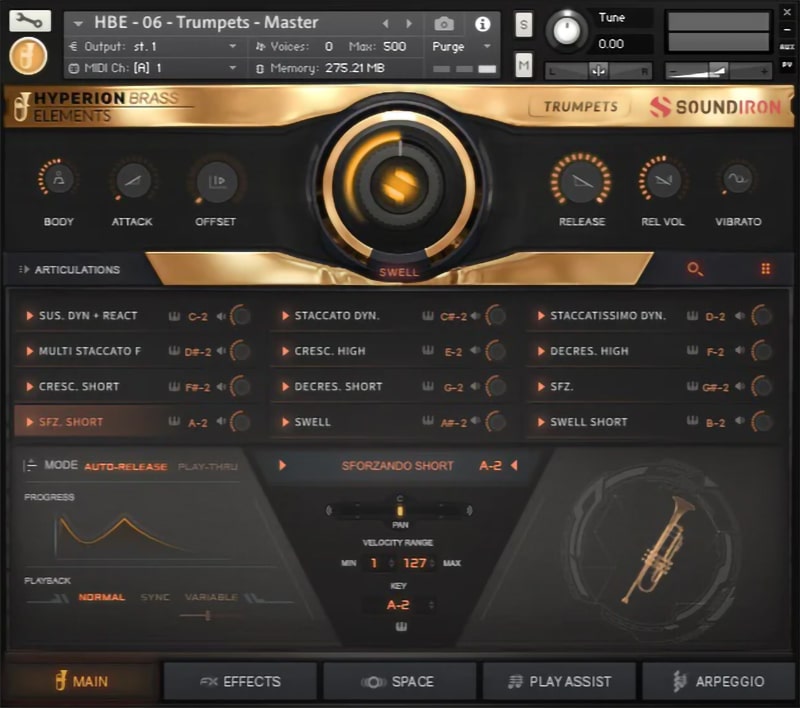The width and height of the screenshot is (800, 708).
Task: Expand the Articulations header arrow
Action: point(23,269)
